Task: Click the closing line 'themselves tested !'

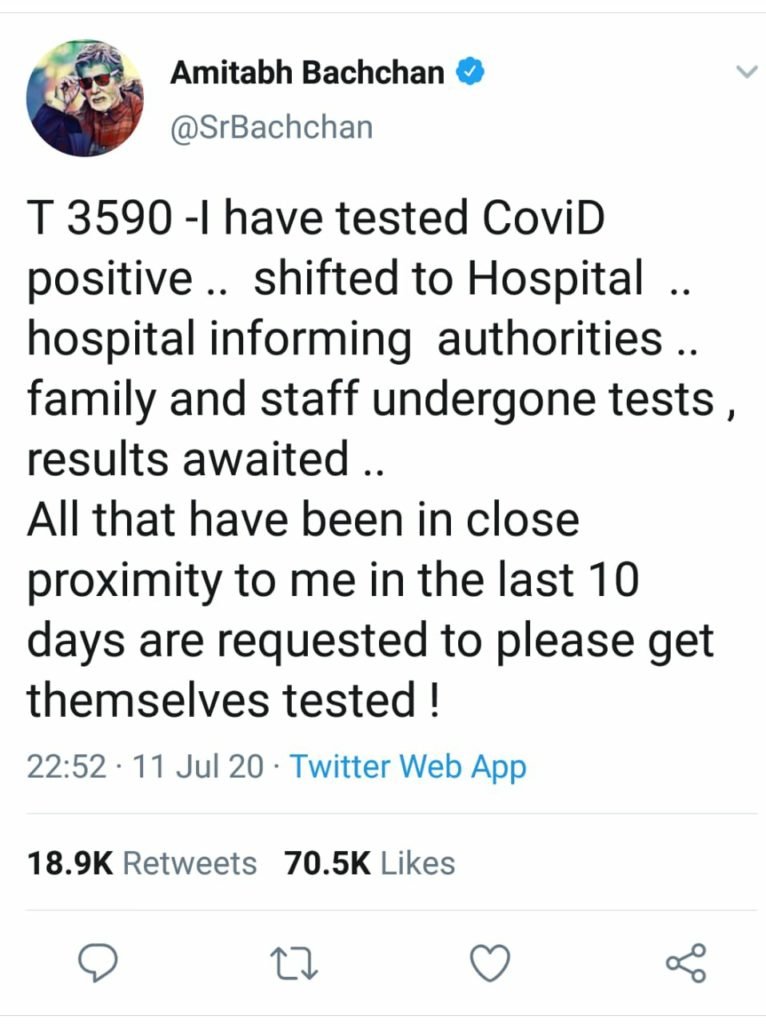Action: (232, 700)
